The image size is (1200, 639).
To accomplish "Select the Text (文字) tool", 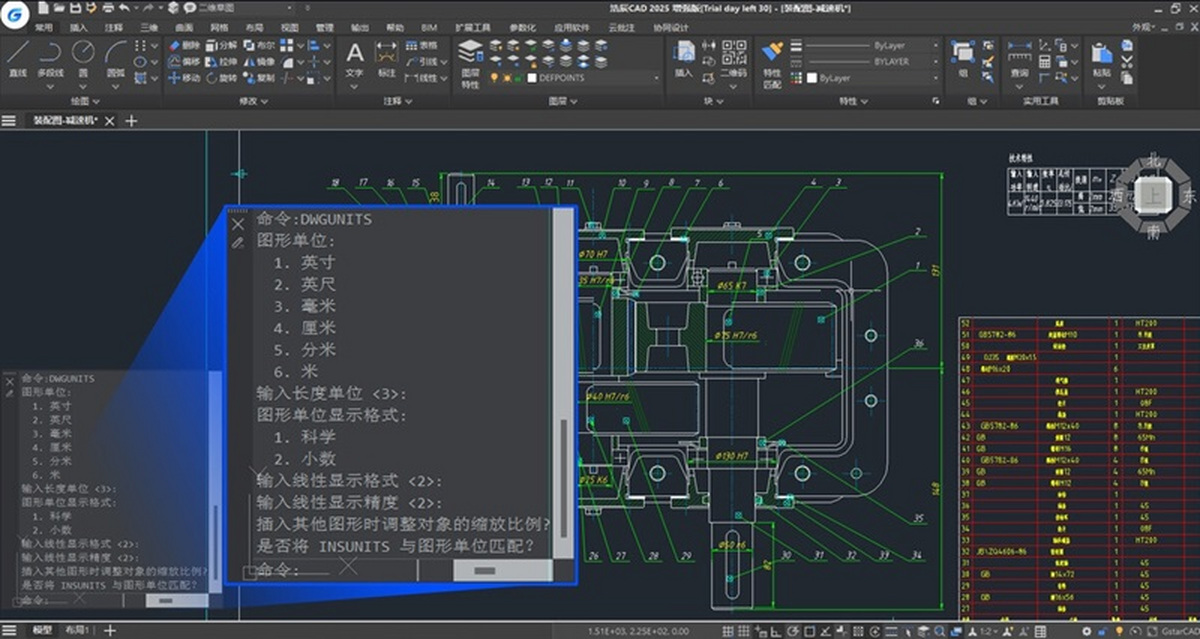I will pos(355,50).
